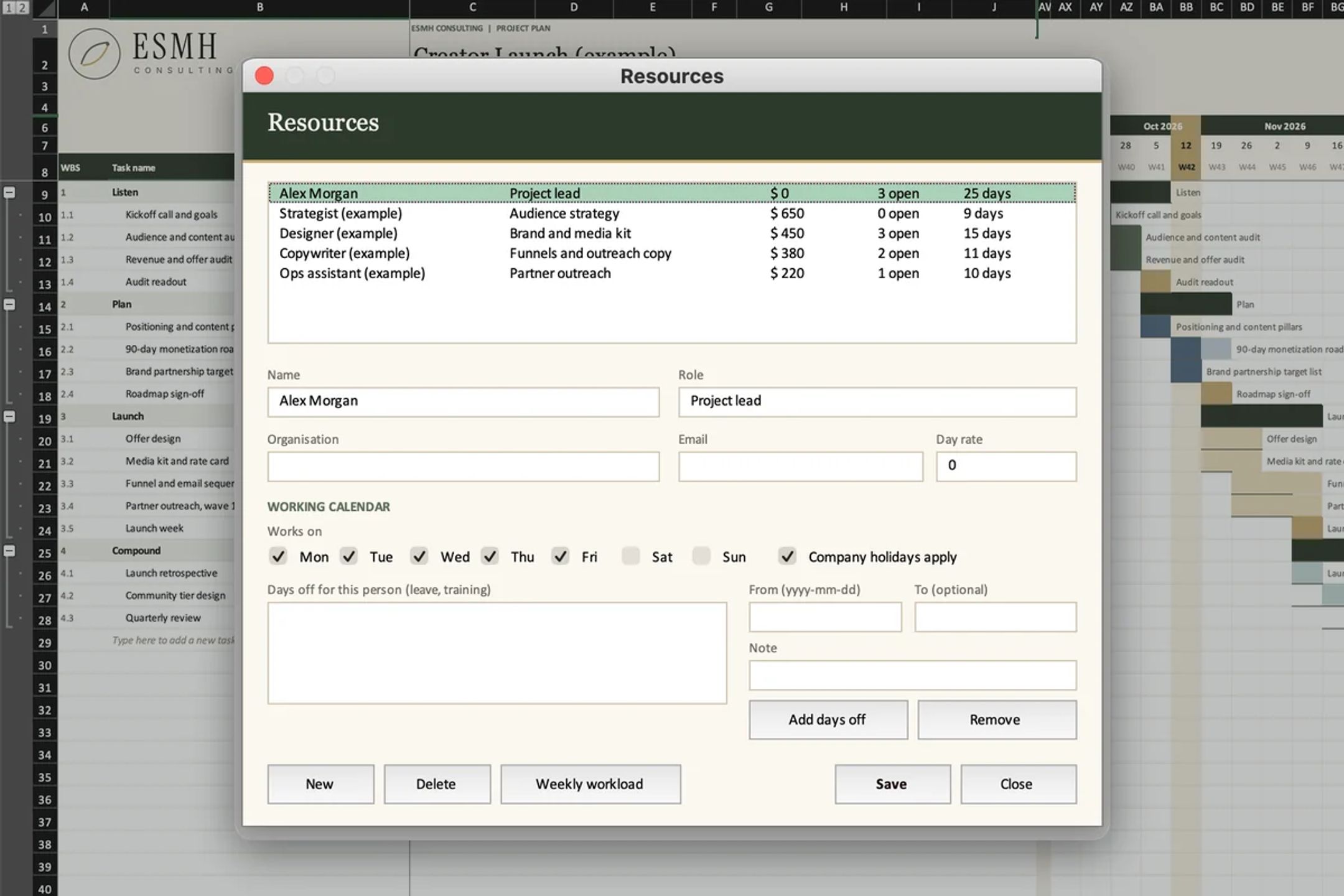Open the Weekly workload view
Viewport: 1344px width, 896px height.
click(590, 784)
